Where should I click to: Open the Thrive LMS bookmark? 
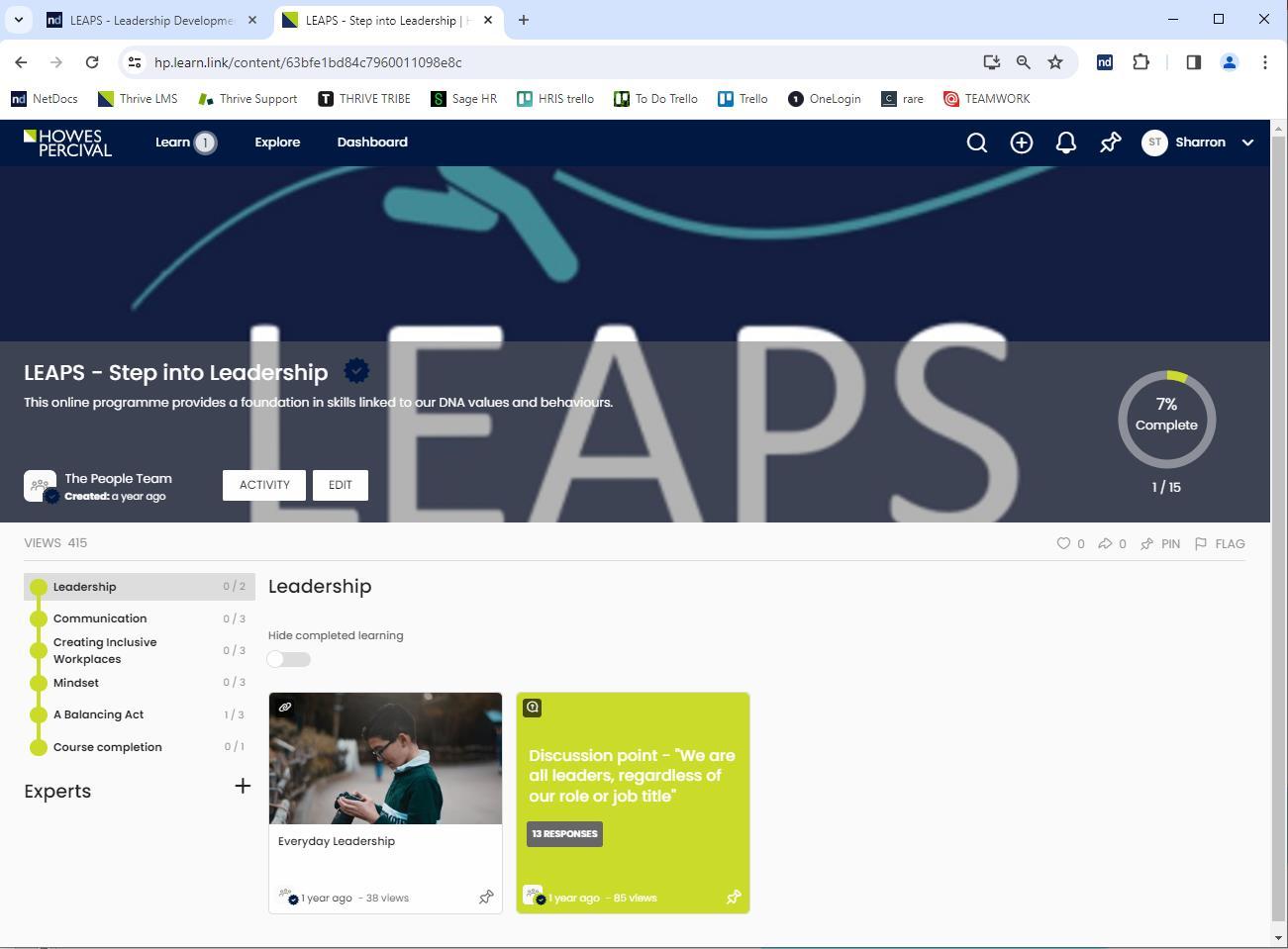click(x=138, y=99)
